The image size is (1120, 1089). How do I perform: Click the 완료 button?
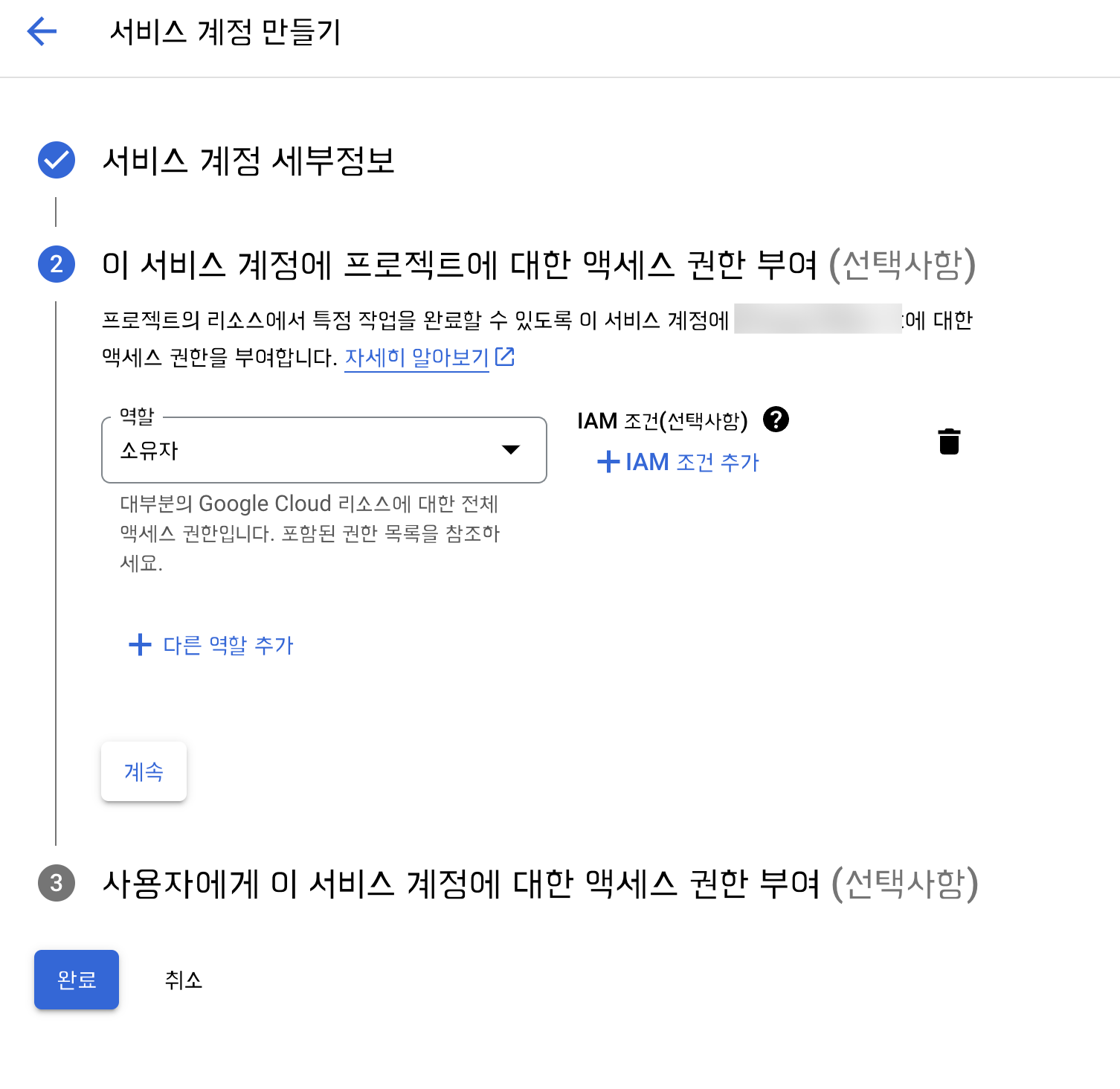tap(77, 980)
